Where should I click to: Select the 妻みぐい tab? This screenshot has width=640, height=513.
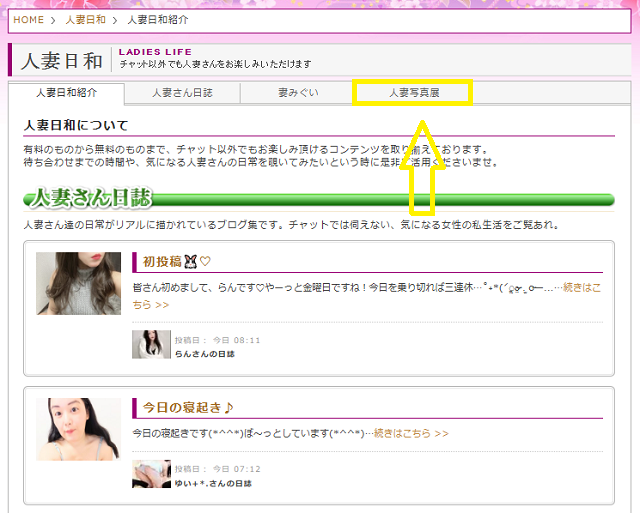pos(298,93)
